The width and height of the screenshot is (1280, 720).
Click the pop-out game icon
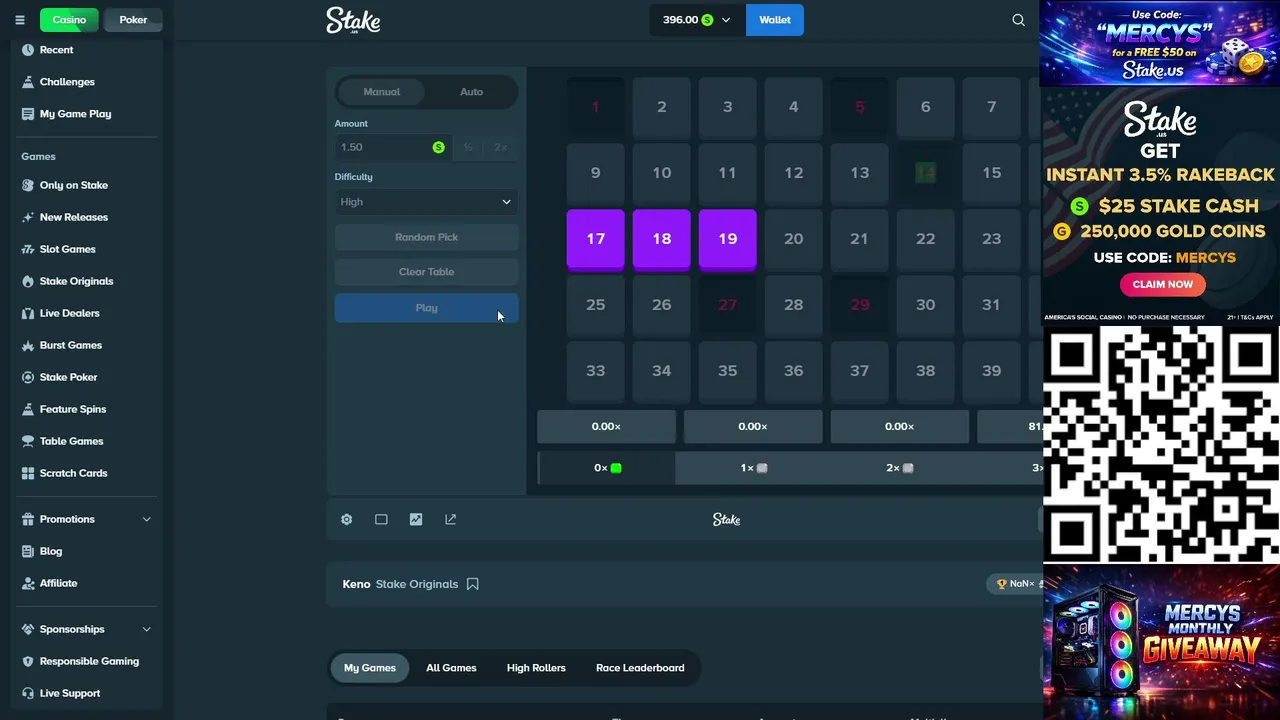click(x=450, y=520)
